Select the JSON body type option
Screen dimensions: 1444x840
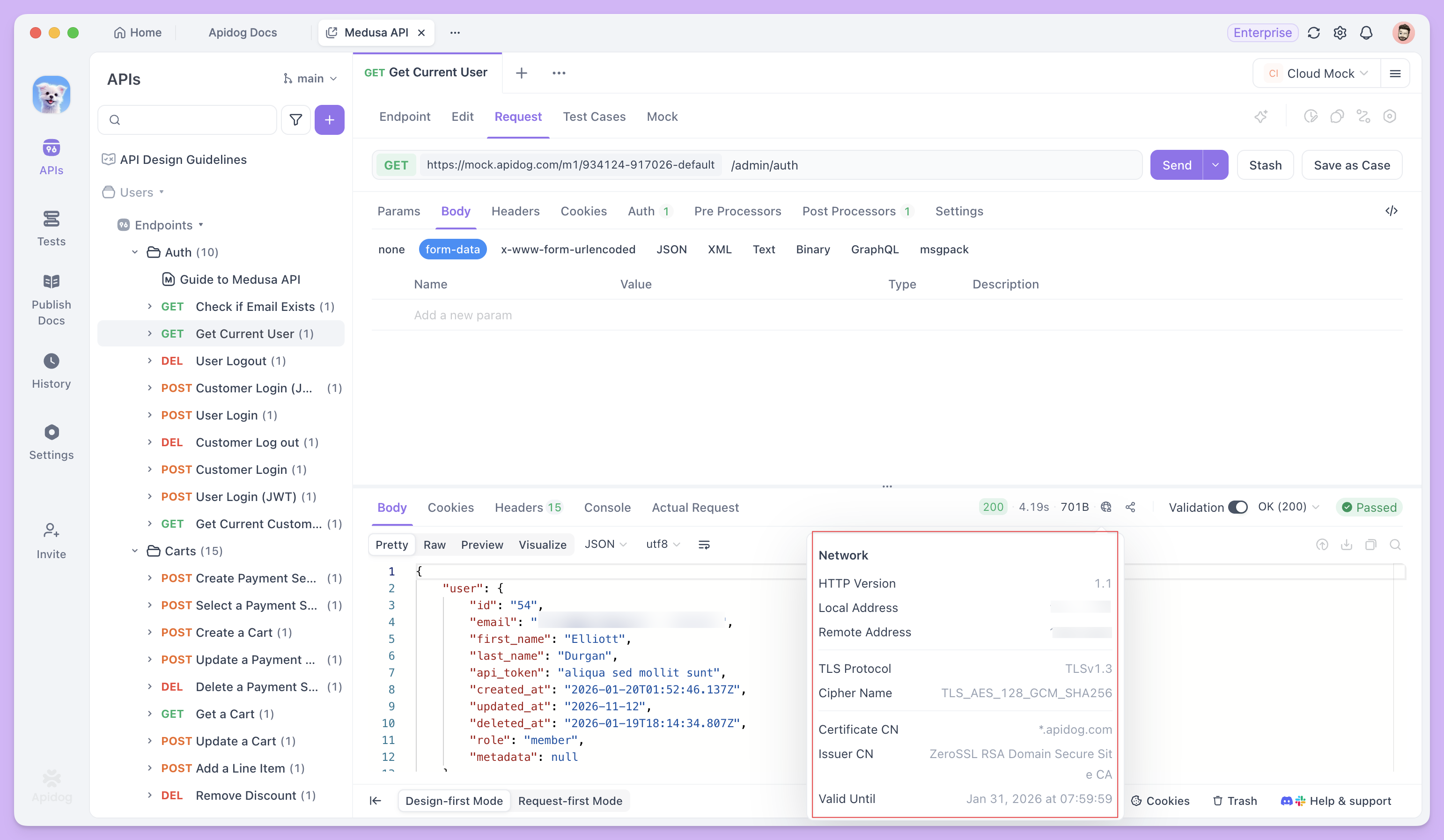(x=671, y=249)
